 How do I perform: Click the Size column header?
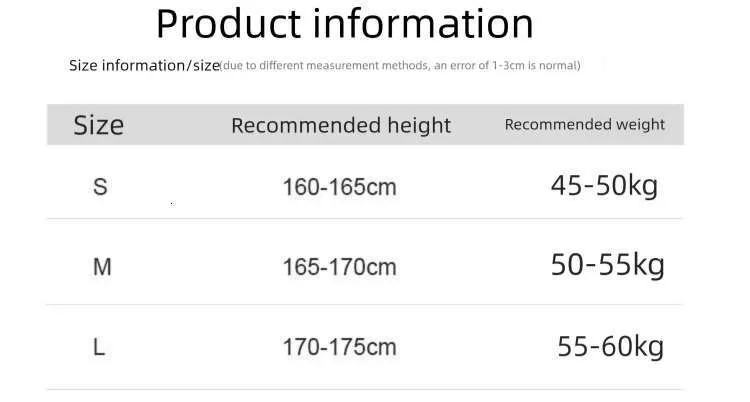click(98, 125)
